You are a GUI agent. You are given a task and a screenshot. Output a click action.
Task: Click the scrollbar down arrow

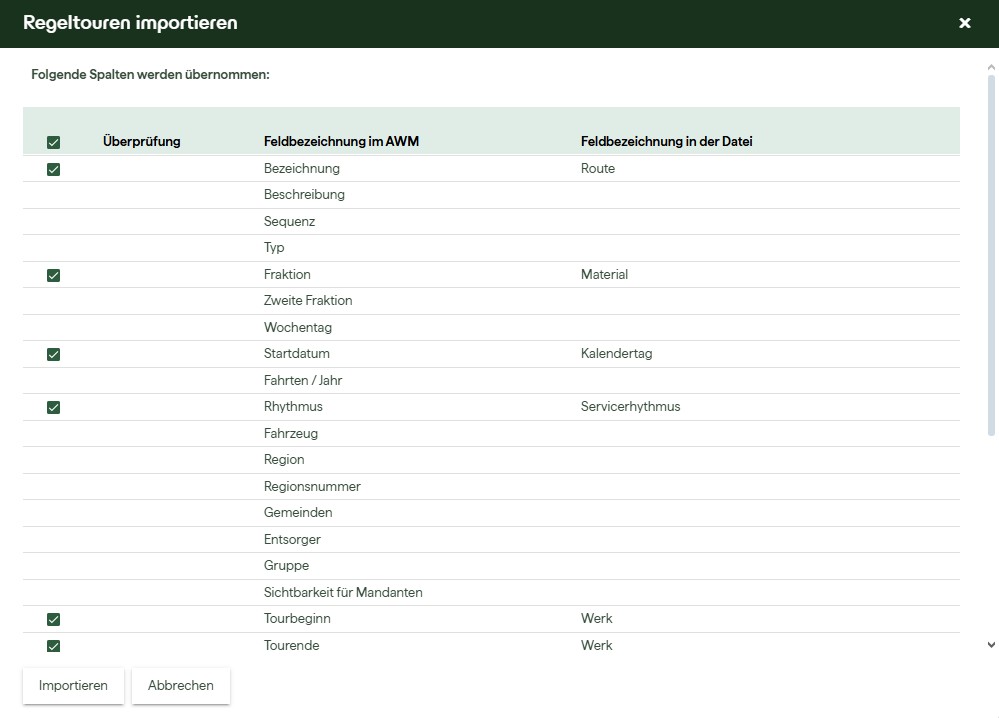(x=991, y=646)
